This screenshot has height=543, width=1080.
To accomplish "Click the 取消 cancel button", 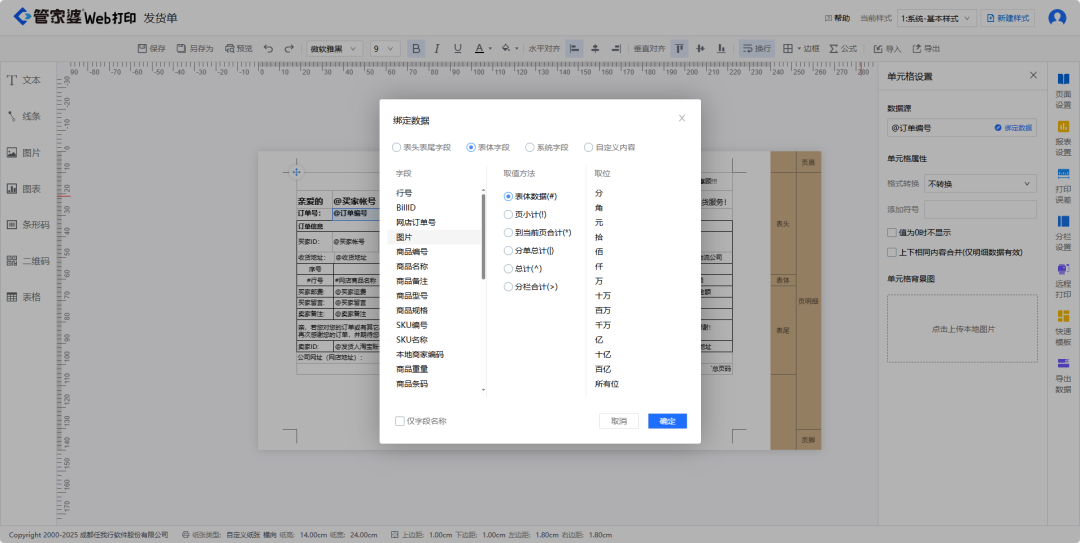I will coord(618,421).
